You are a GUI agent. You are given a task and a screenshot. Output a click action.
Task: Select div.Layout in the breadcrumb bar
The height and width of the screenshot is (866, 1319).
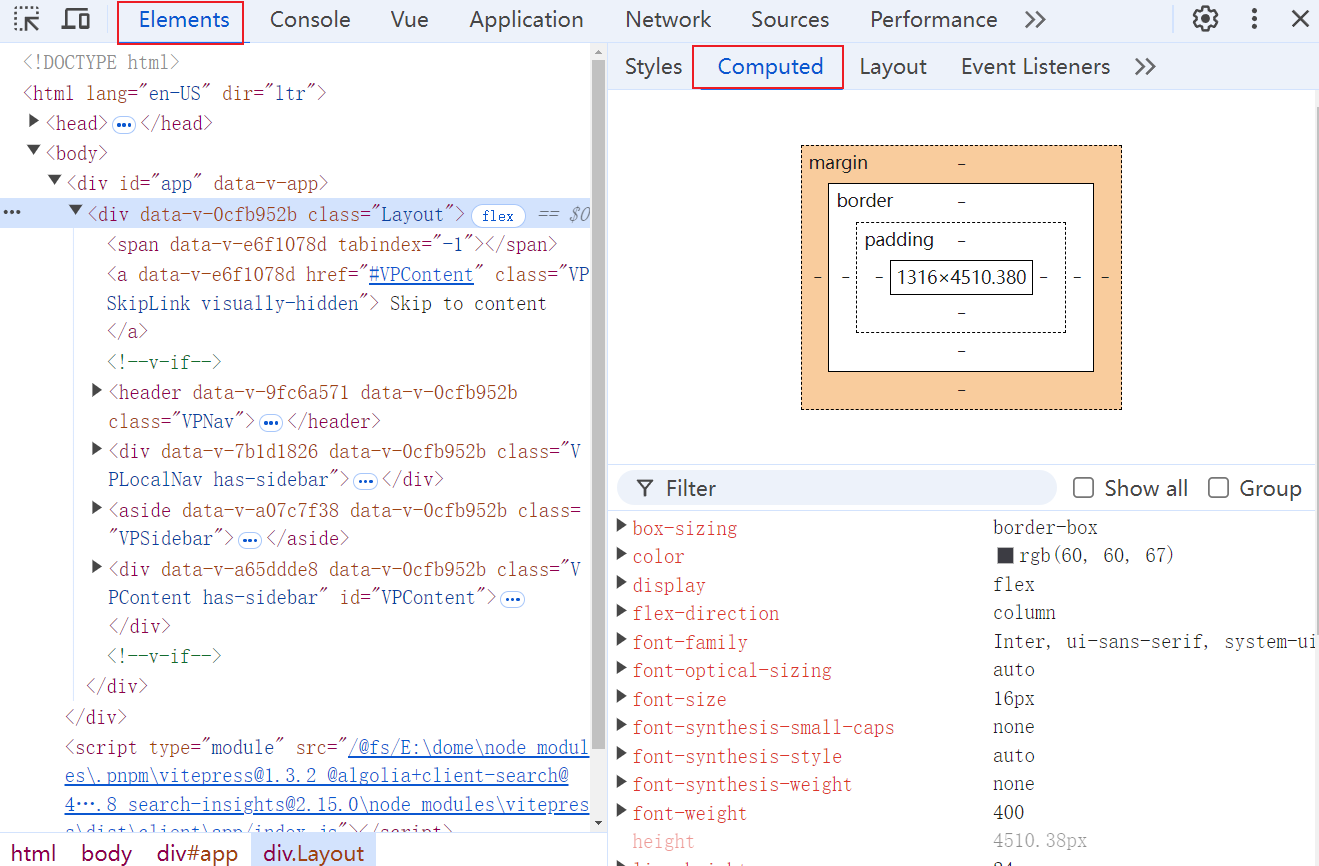(x=314, y=853)
